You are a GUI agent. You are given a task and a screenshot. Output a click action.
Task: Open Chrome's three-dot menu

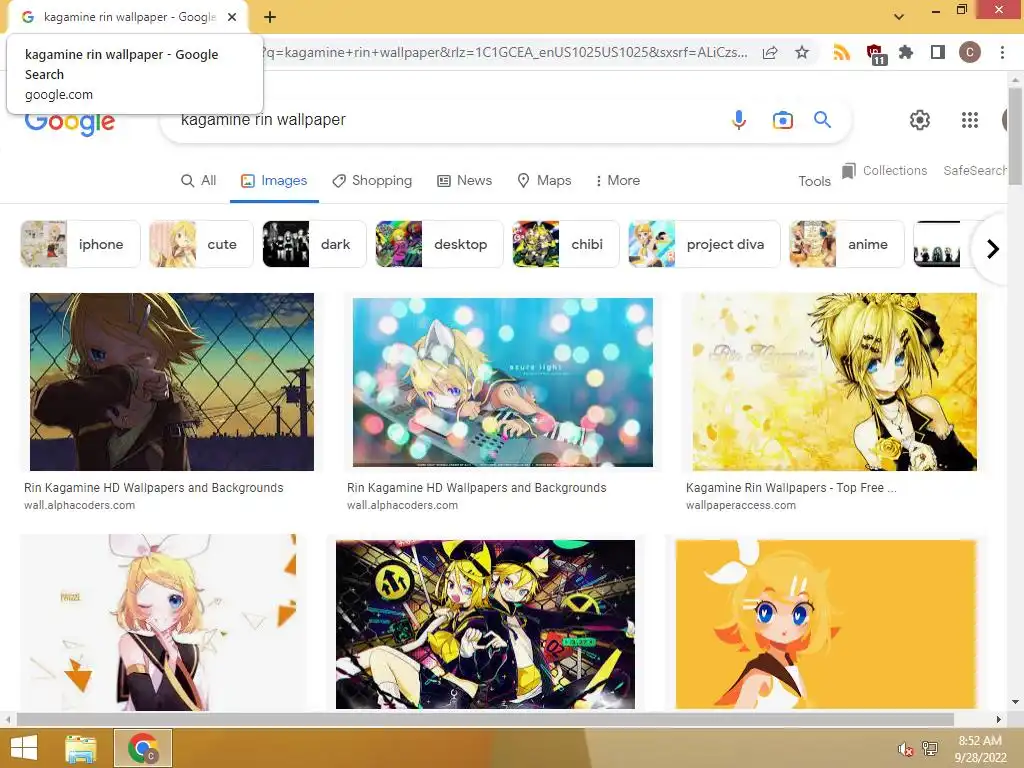[1002, 52]
